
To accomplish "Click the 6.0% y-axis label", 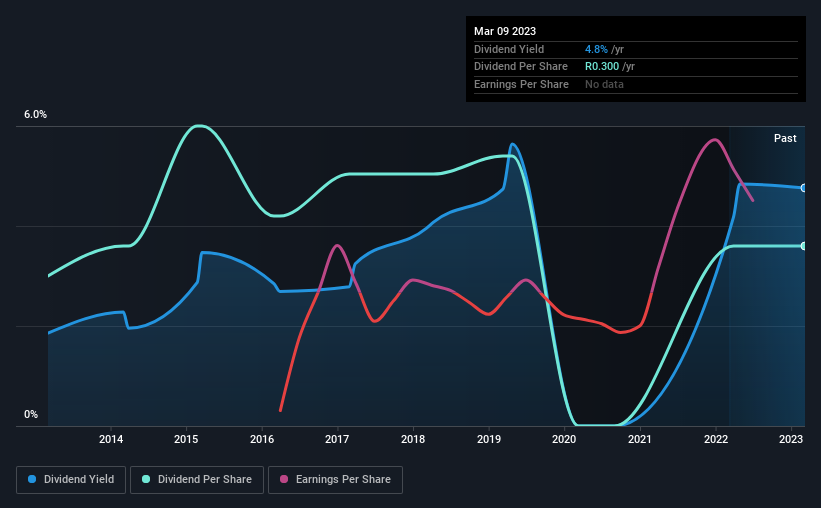I will (x=35, y=115).
